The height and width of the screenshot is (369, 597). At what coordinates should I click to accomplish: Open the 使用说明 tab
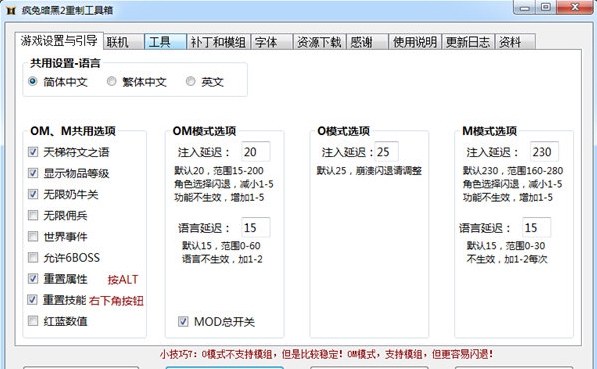(415, 42)
